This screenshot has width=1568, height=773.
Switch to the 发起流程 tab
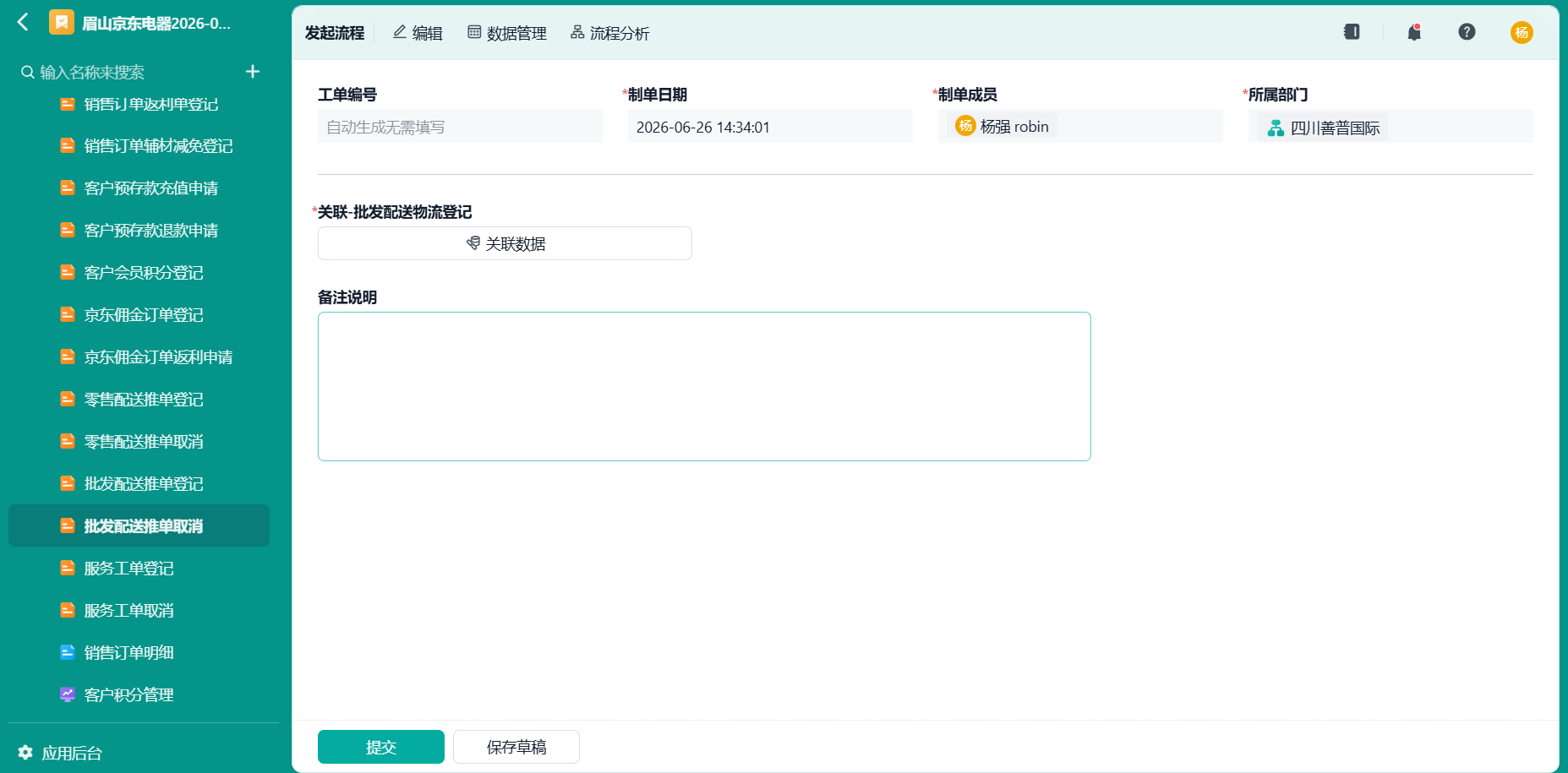pyautogui.click(x=335, y=33)
